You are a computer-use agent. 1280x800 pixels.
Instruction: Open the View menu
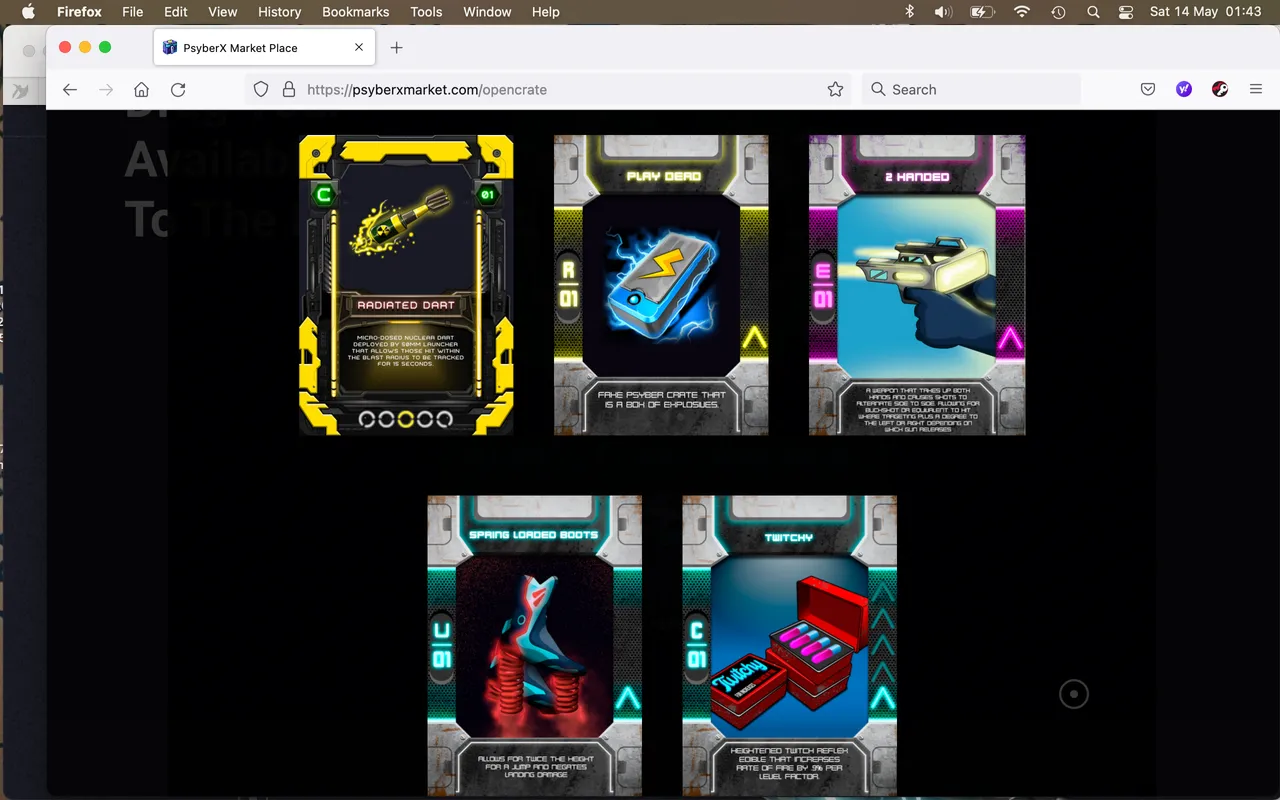(223, 12)
